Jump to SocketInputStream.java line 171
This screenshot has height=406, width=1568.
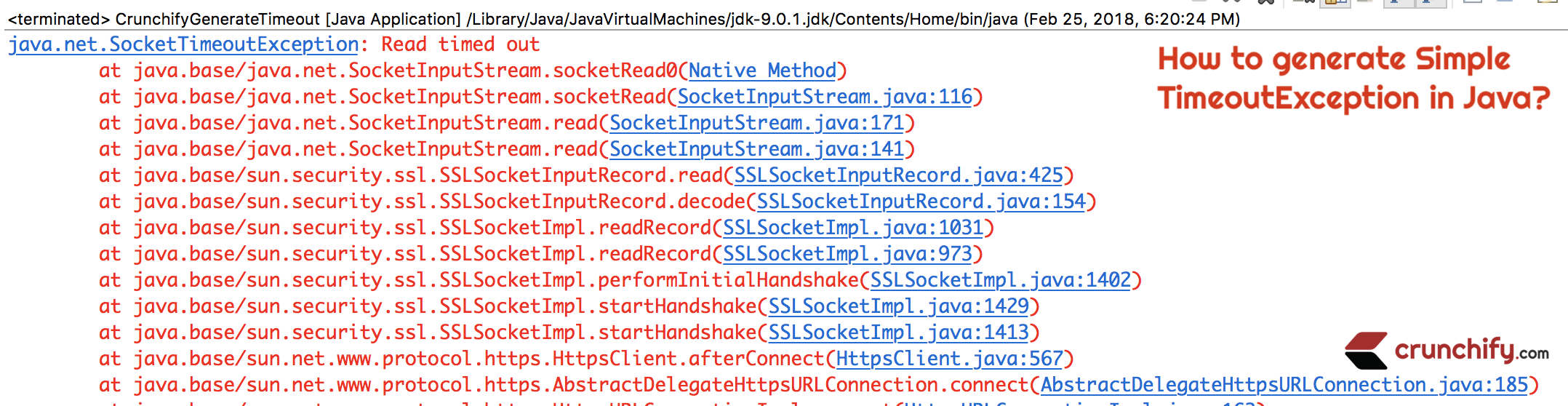(756, 124)
